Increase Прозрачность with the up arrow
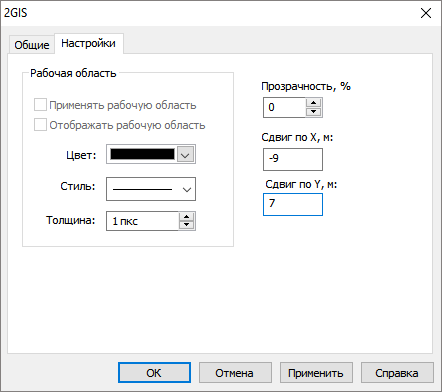The width and height of the screenshot is (442, 392). tap(314, 103)
